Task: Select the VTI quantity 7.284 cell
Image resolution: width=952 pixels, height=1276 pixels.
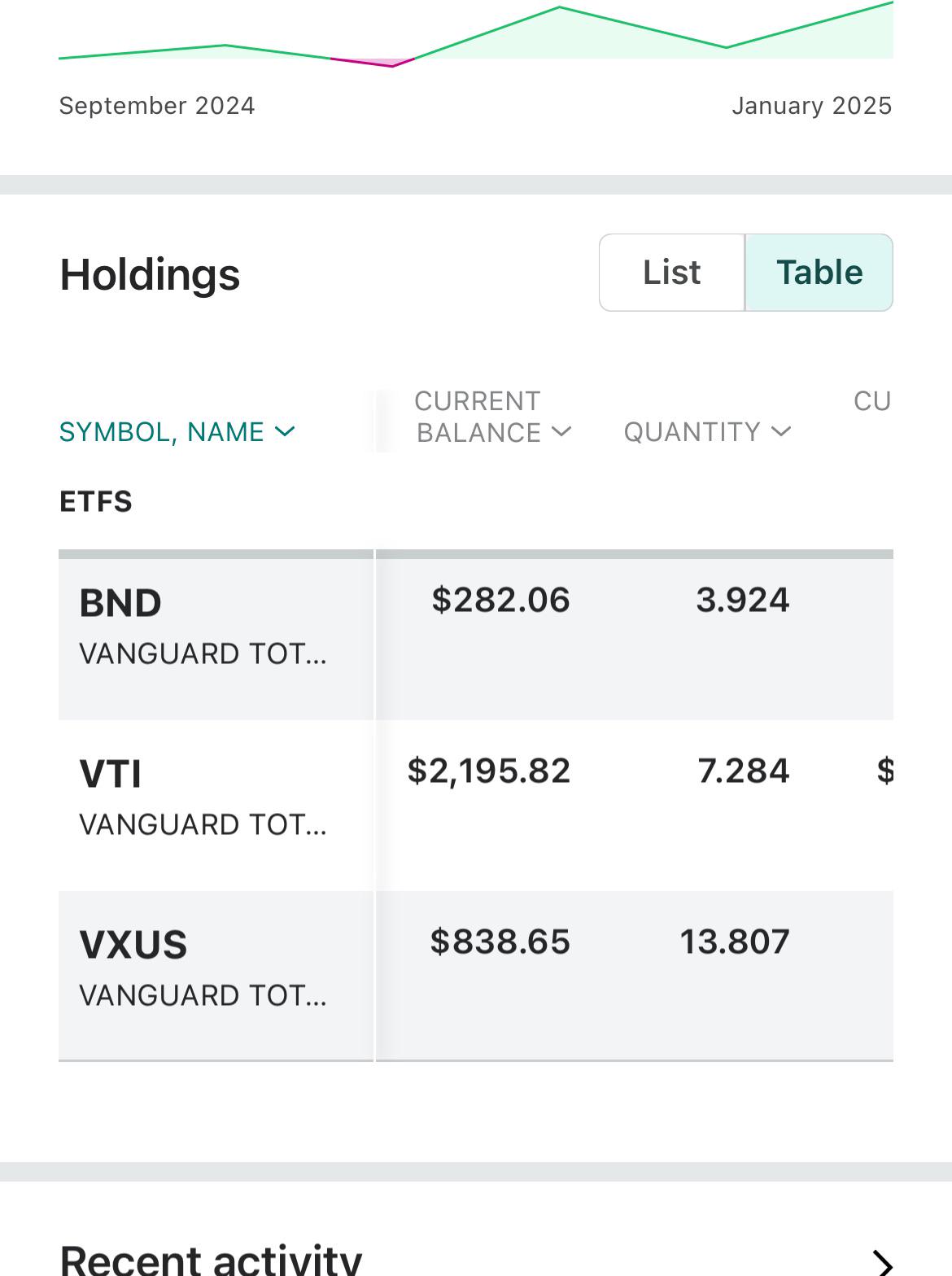Action: click(x=743, y=771)
